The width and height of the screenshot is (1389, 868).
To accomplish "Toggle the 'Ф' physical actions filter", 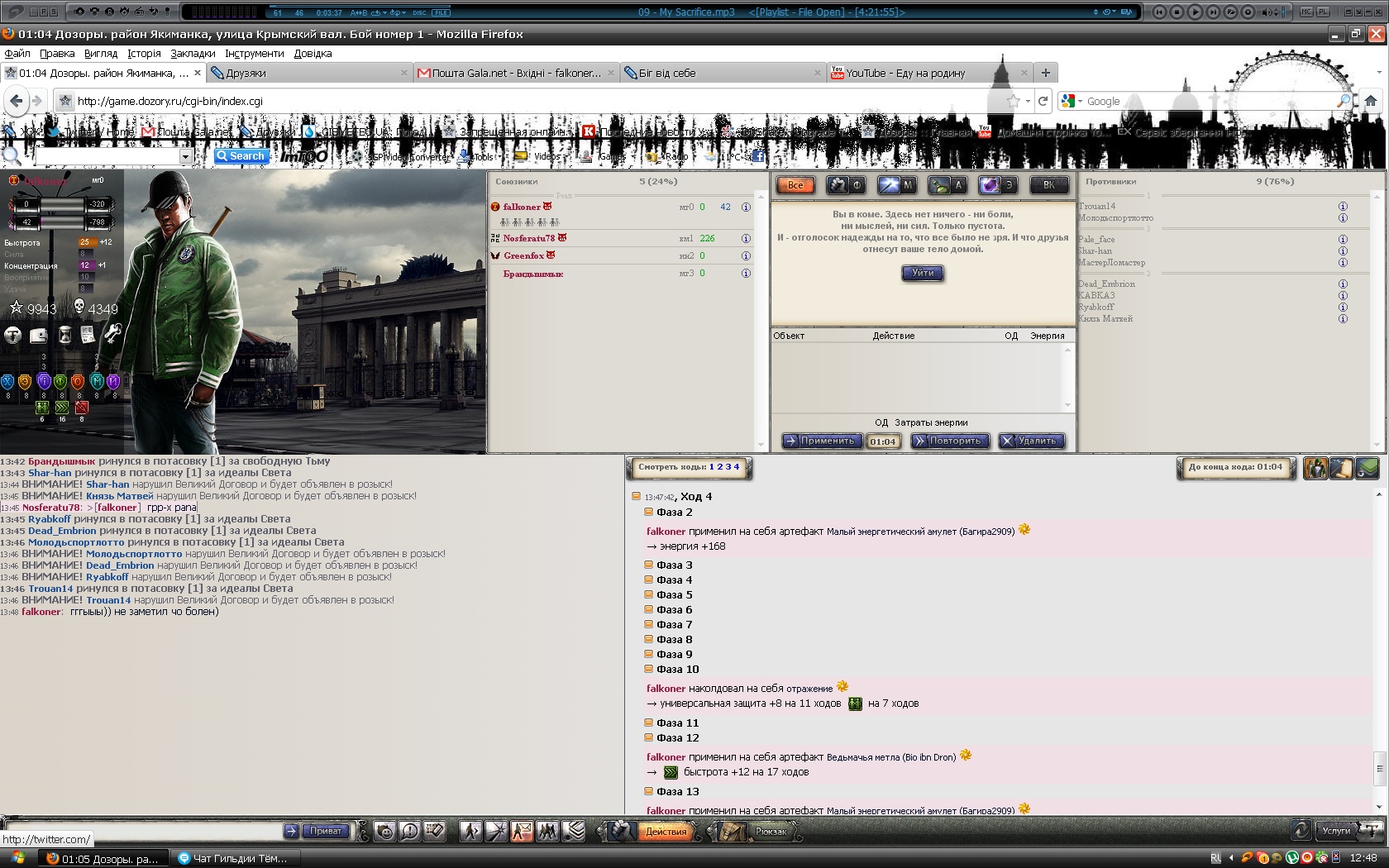I will 846,185.
